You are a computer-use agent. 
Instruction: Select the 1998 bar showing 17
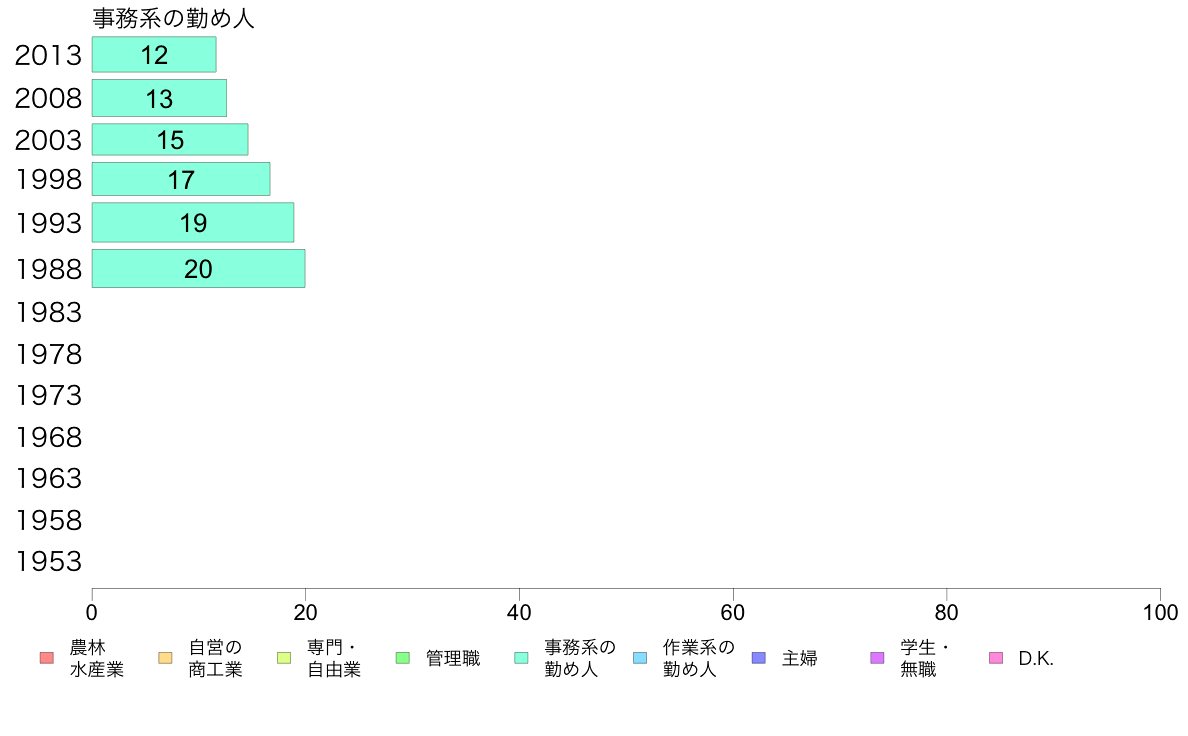pos(181,179)
